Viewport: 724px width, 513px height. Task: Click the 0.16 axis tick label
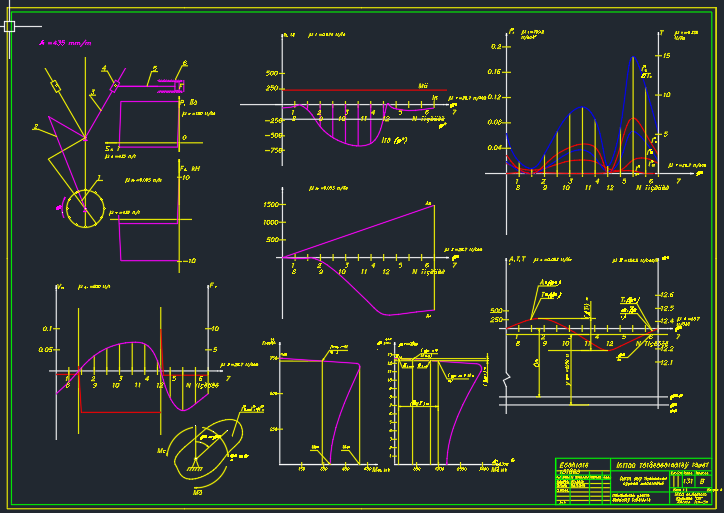[x=494, y=72]
